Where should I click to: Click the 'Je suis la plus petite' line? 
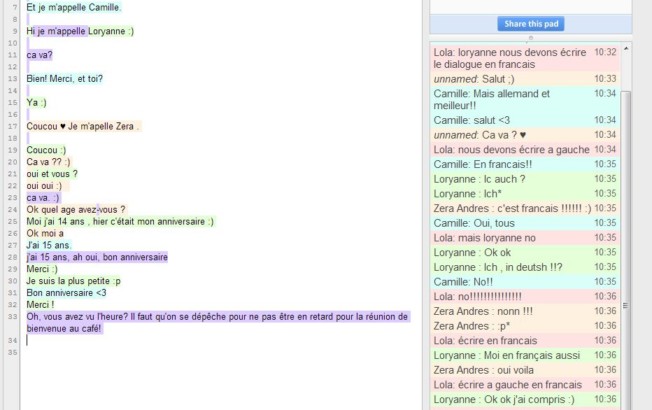coord(73,281)
